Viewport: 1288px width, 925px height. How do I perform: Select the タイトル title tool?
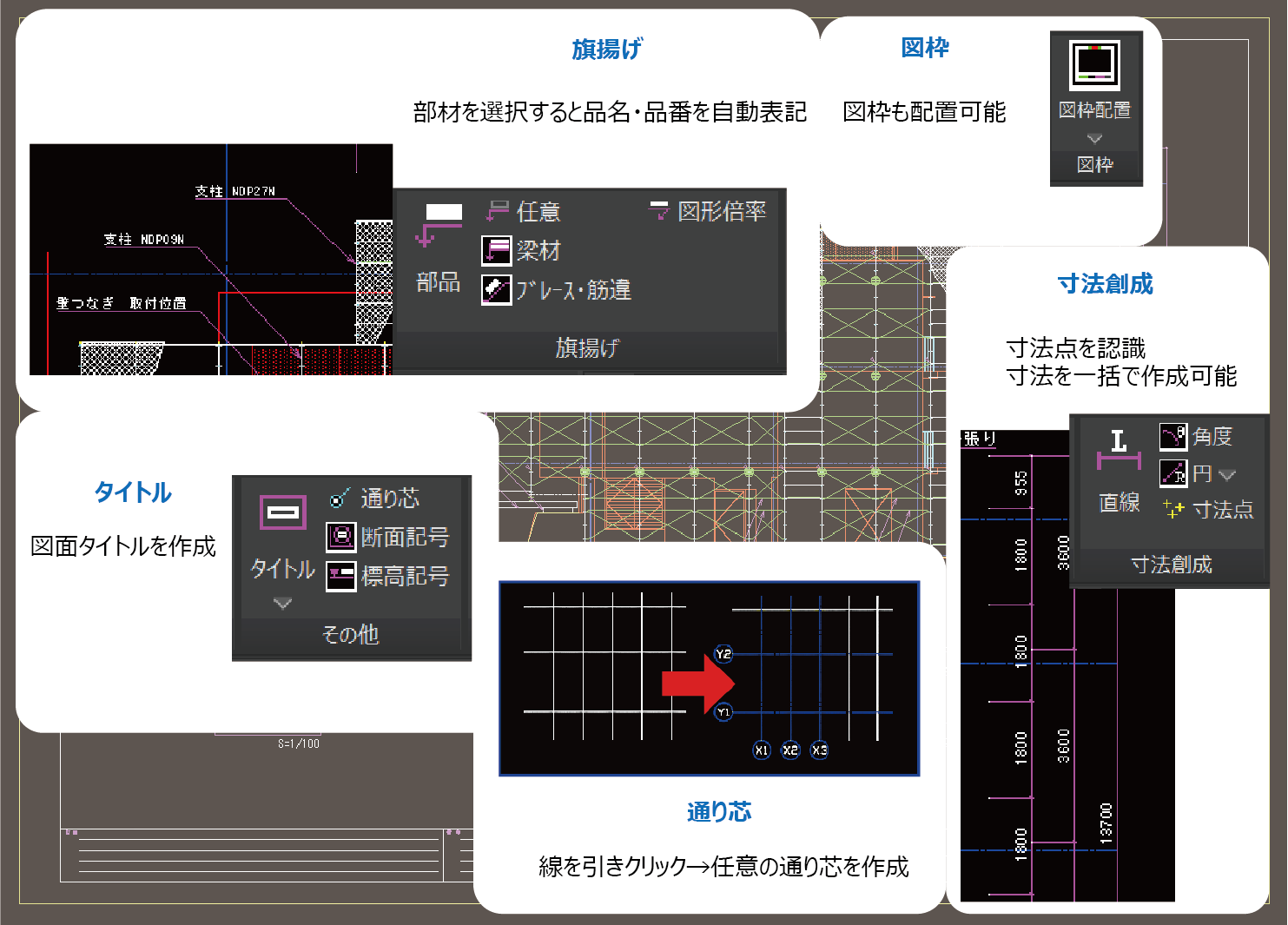[x=282, y=514]
